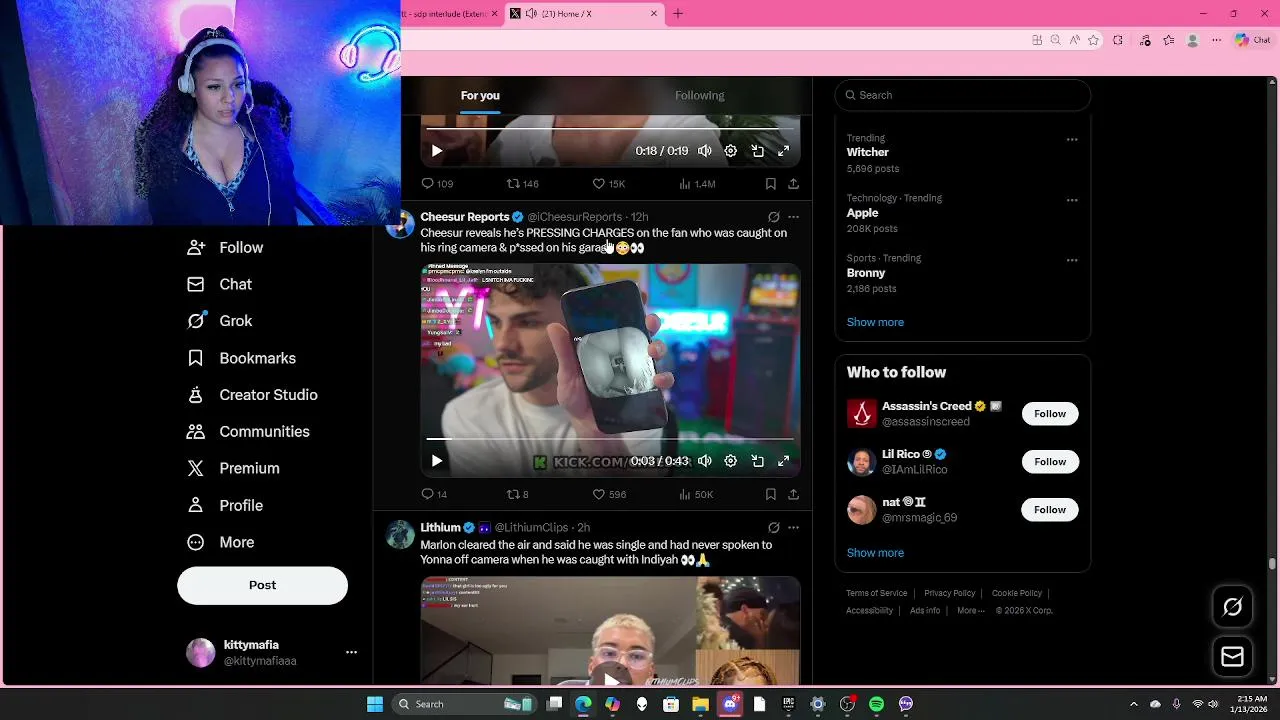Open Profile from the sidebar
This screenshot has width=1280, height=720.
coord(225,505)
